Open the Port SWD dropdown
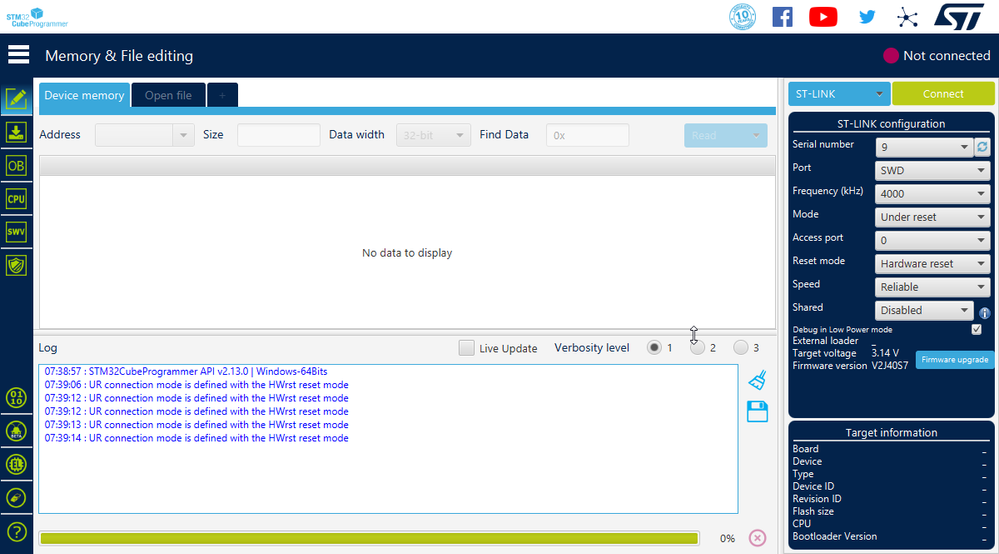 pos(933,171)
